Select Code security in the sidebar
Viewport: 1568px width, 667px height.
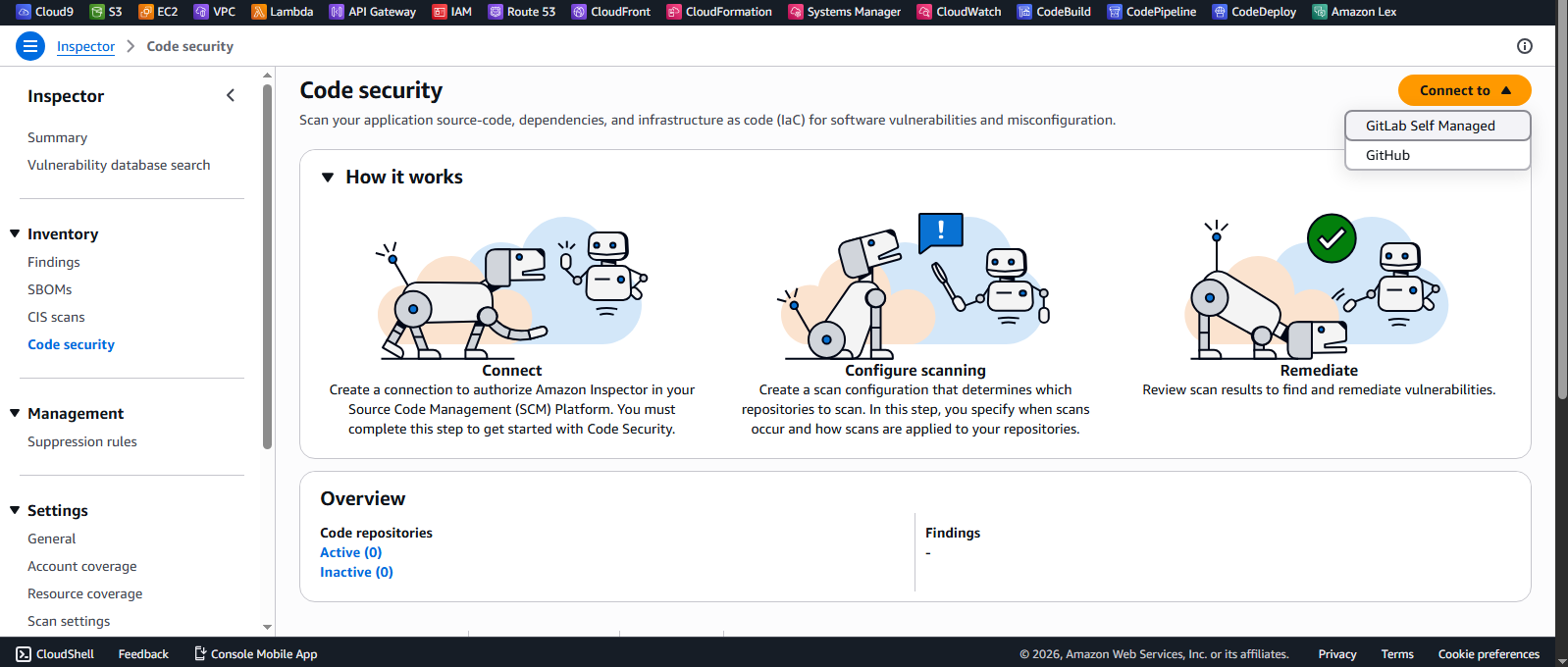[71, 344]
